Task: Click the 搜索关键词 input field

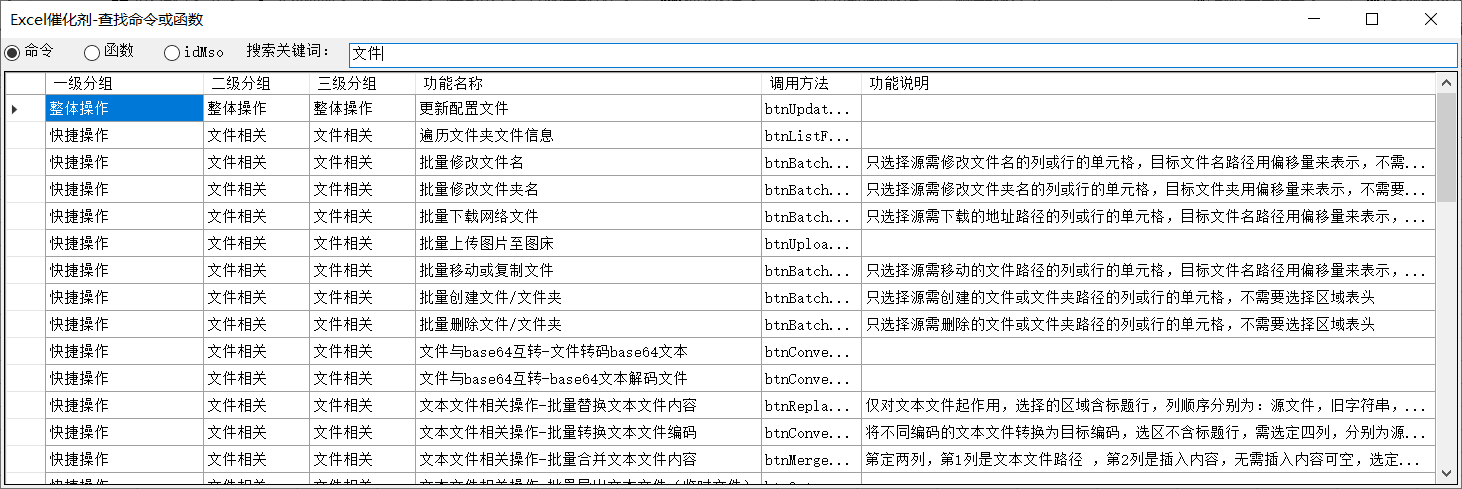Action: (902, 55)
